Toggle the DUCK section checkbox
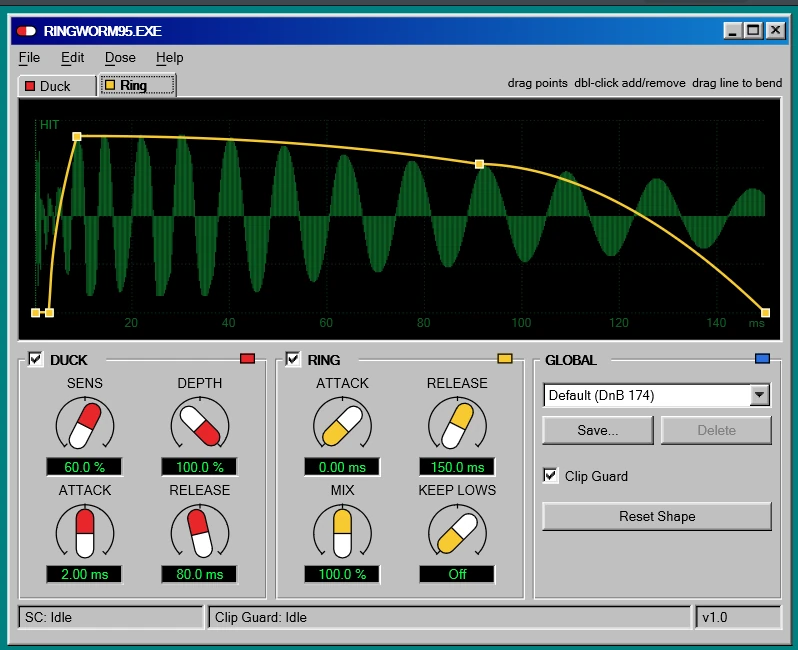Image resolution: width=798 pixels, height=650 pixels. point(35,359)
